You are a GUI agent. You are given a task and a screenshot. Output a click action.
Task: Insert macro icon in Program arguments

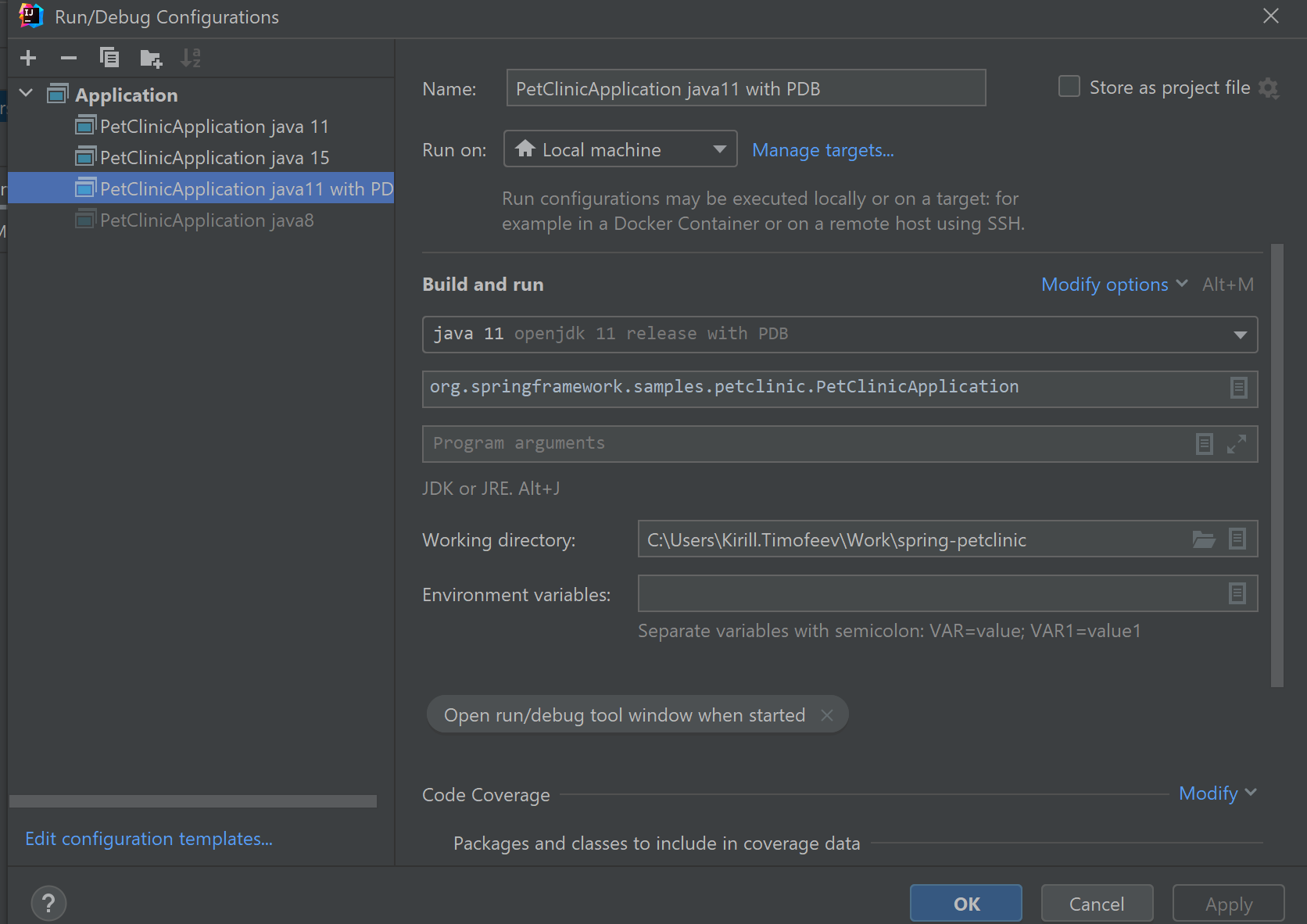[x=1205, y=444]
